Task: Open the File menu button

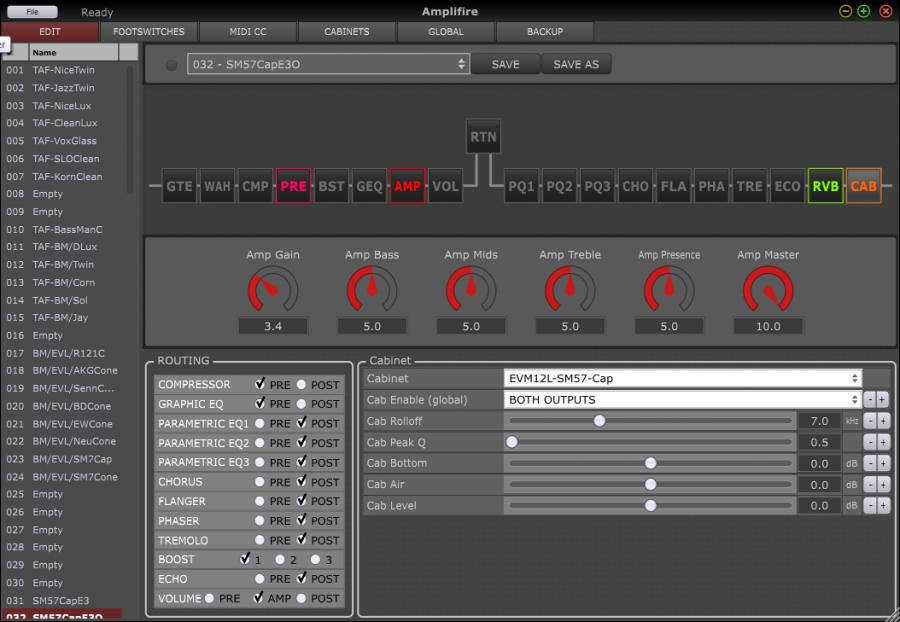Action: point(32,11)
